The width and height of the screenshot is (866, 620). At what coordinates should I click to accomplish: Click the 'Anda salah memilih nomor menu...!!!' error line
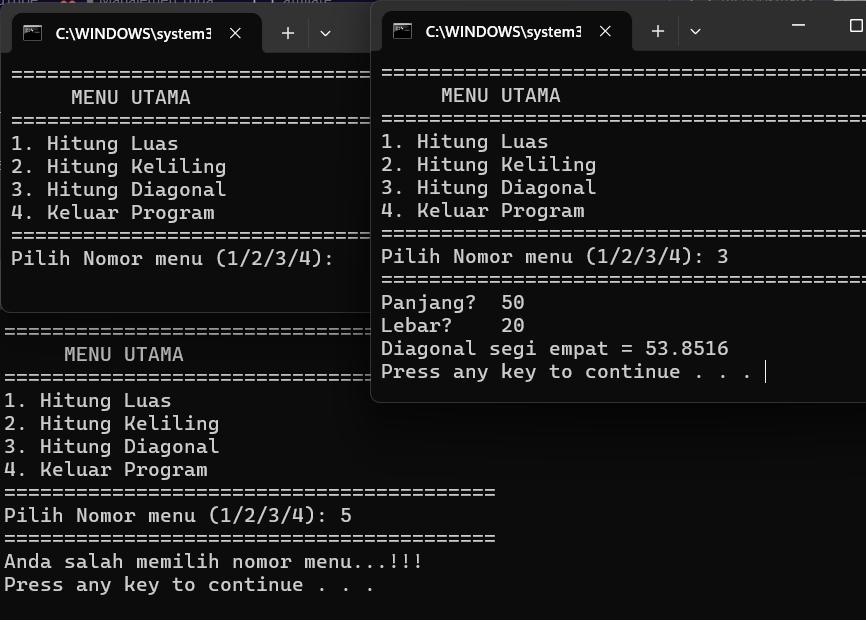213,562
